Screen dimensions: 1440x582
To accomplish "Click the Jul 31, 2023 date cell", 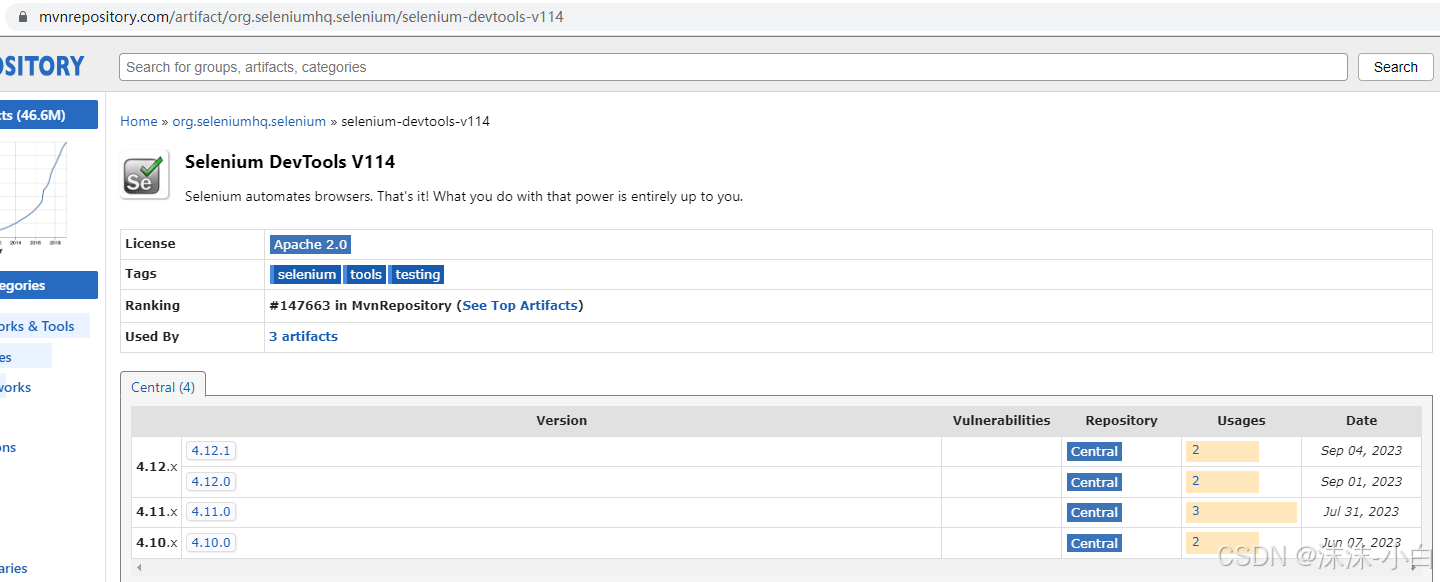I will point(1361,512).
